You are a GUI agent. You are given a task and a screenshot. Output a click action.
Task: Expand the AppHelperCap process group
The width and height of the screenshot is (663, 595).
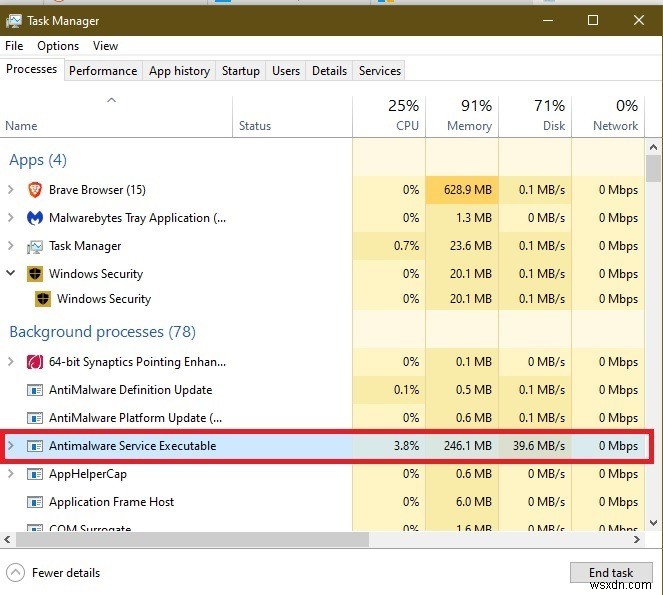point(11,474)
